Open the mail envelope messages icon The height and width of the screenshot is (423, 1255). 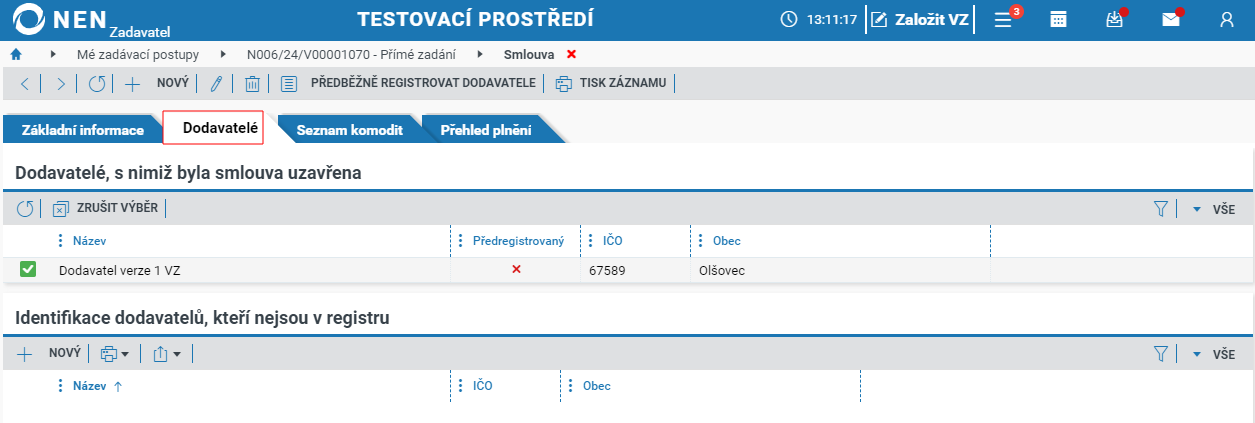(x=1171, y=19)
